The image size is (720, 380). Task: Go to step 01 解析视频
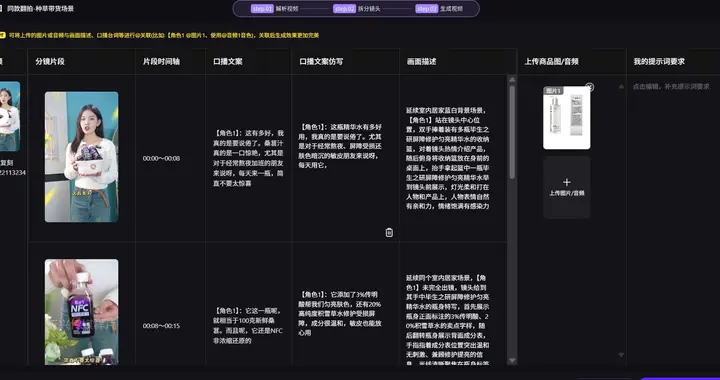click(x=275, y=9)
